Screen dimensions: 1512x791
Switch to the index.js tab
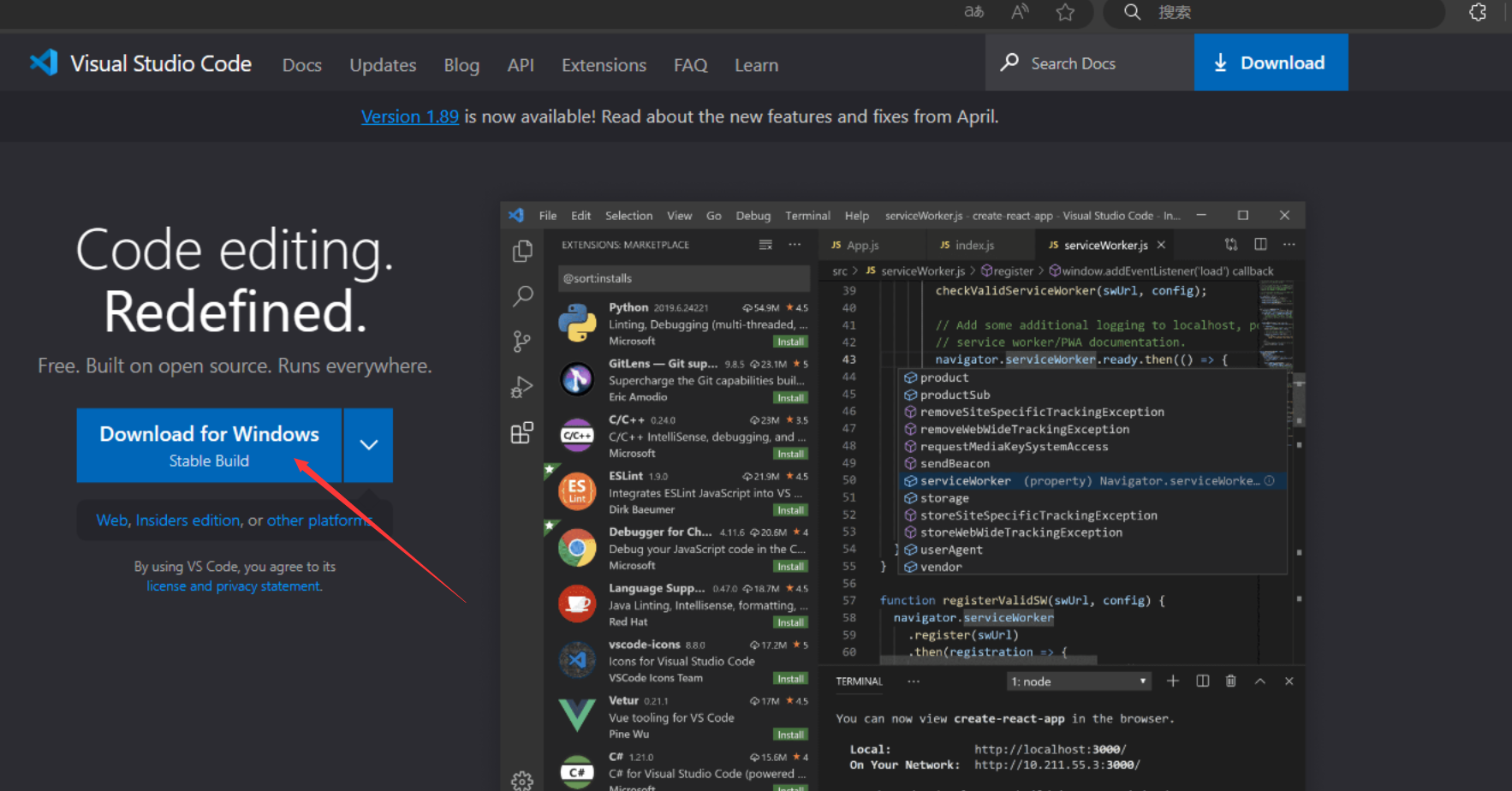pyautogui.click(x=967, y=245)
